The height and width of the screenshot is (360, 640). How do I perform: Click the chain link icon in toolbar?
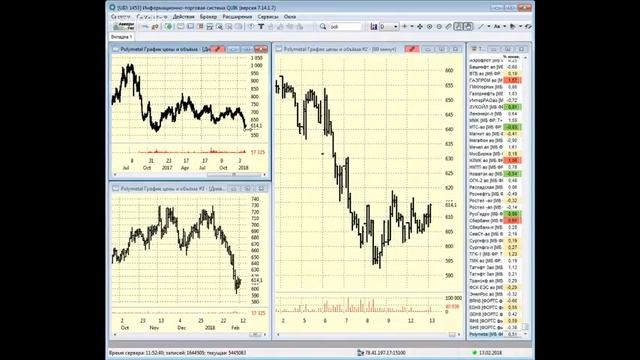click(x=448, y=27)
